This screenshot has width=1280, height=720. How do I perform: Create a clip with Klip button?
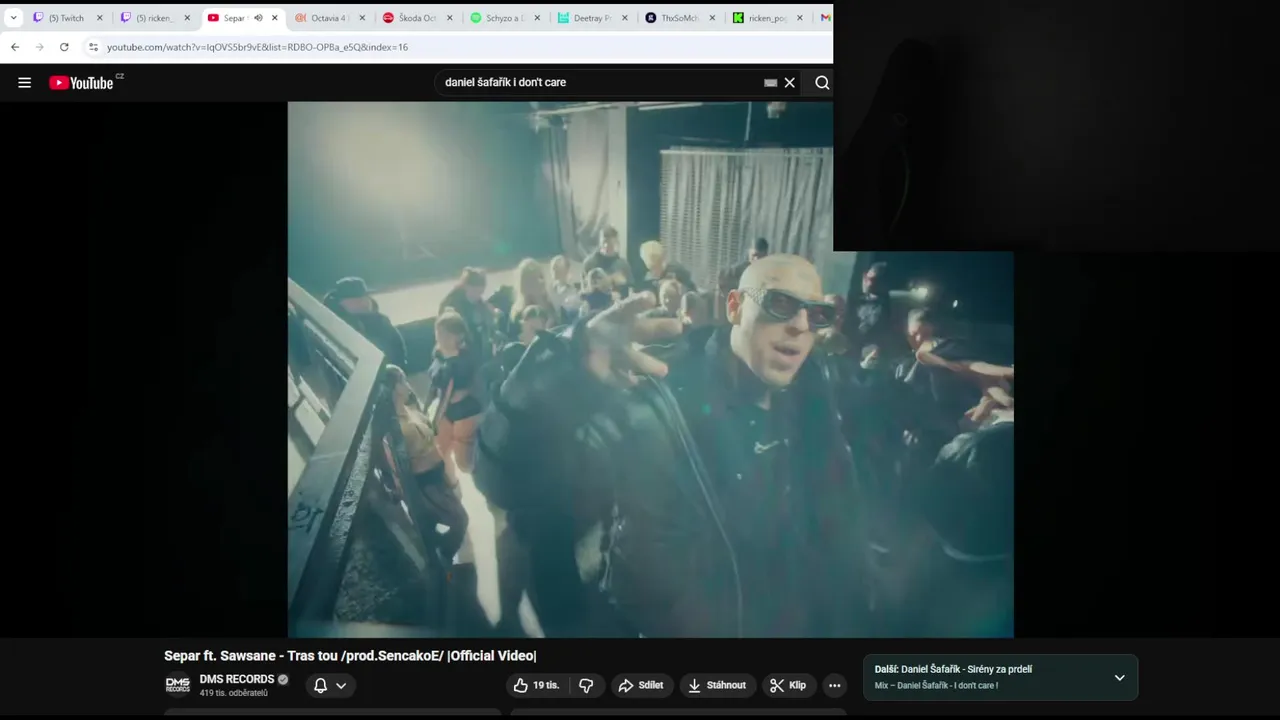788,685
